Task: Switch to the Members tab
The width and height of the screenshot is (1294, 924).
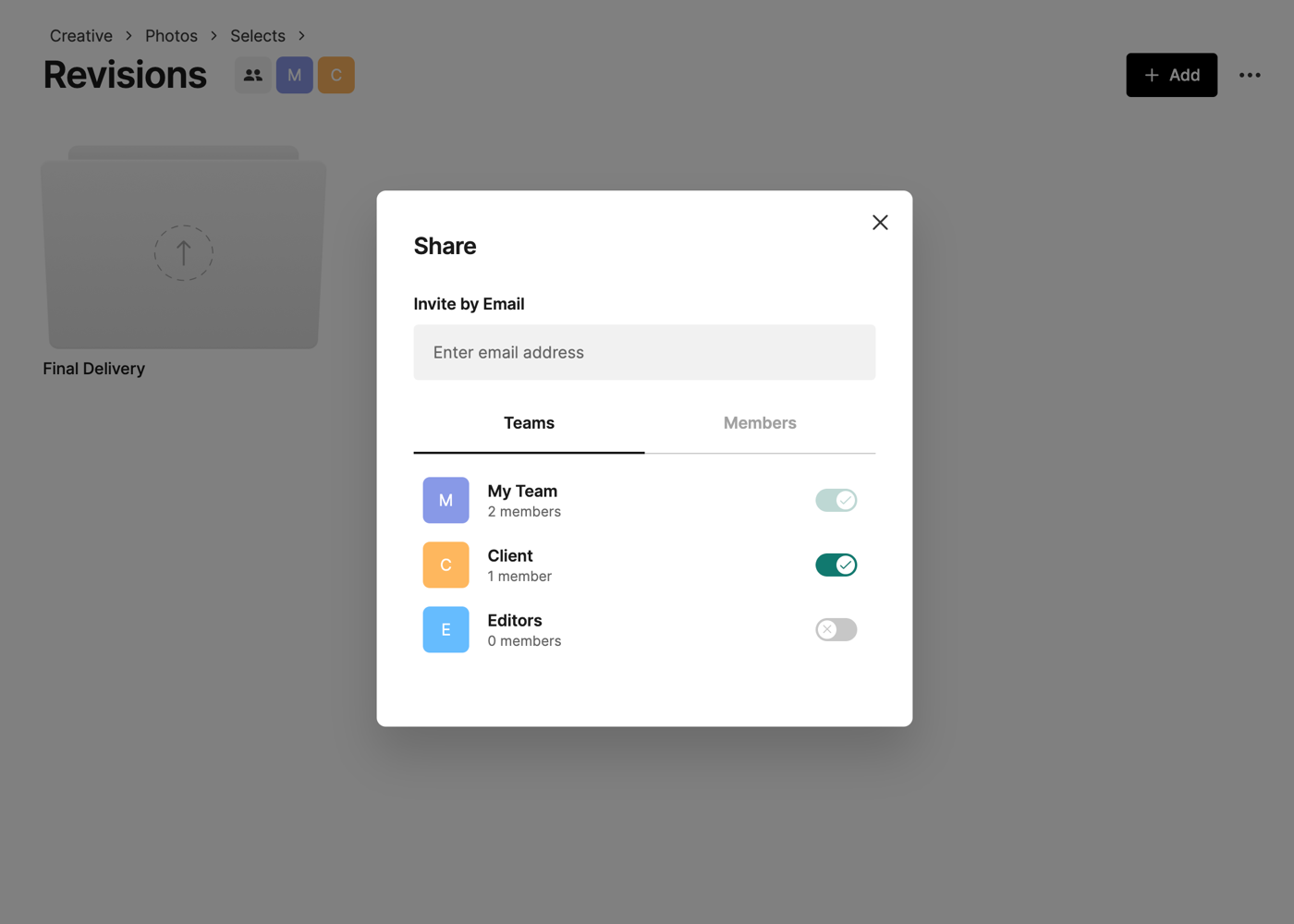Action: click(759, 423)
